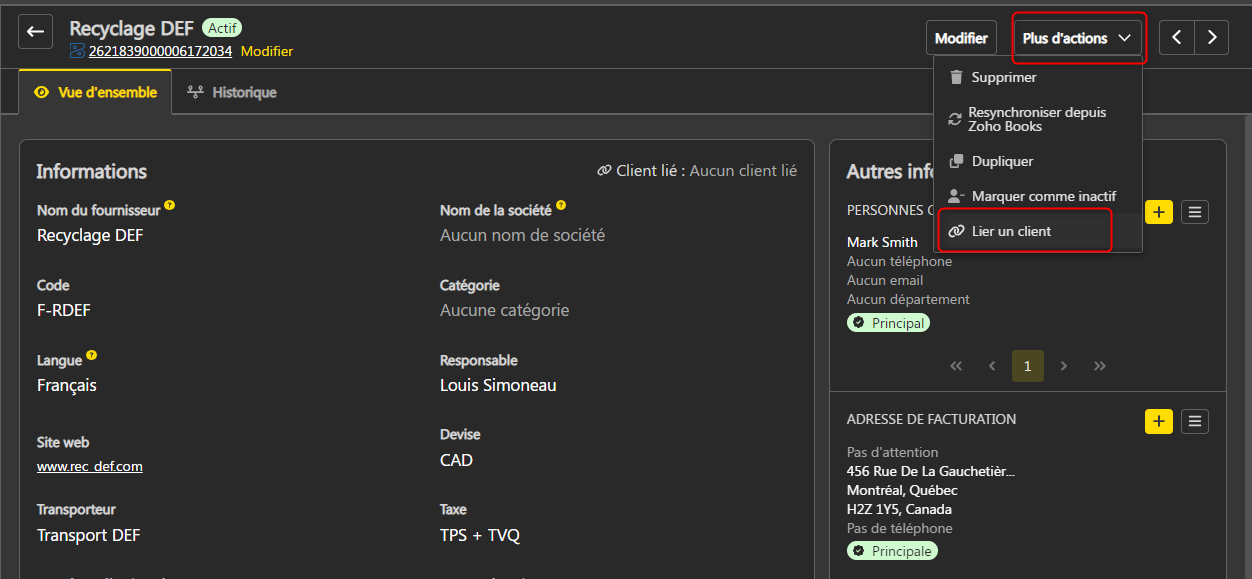
Task: Click help icon beside Langue
Action: click(x=92, y=355)
